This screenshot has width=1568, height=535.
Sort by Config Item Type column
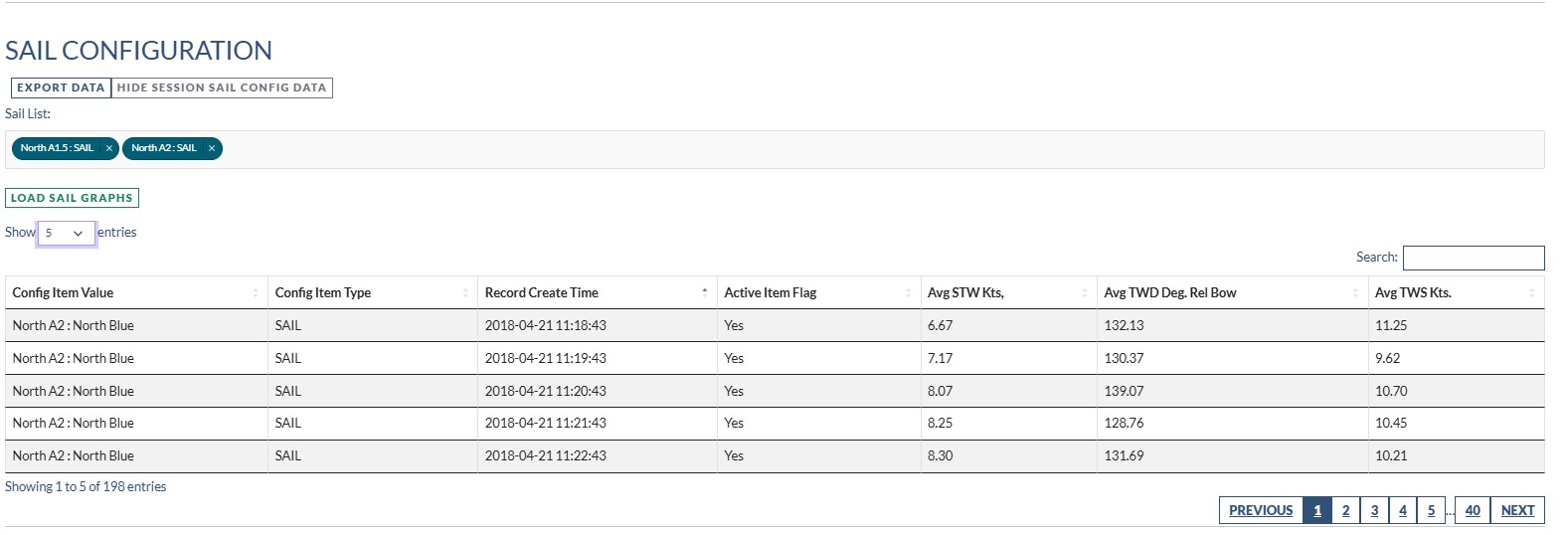372,292
